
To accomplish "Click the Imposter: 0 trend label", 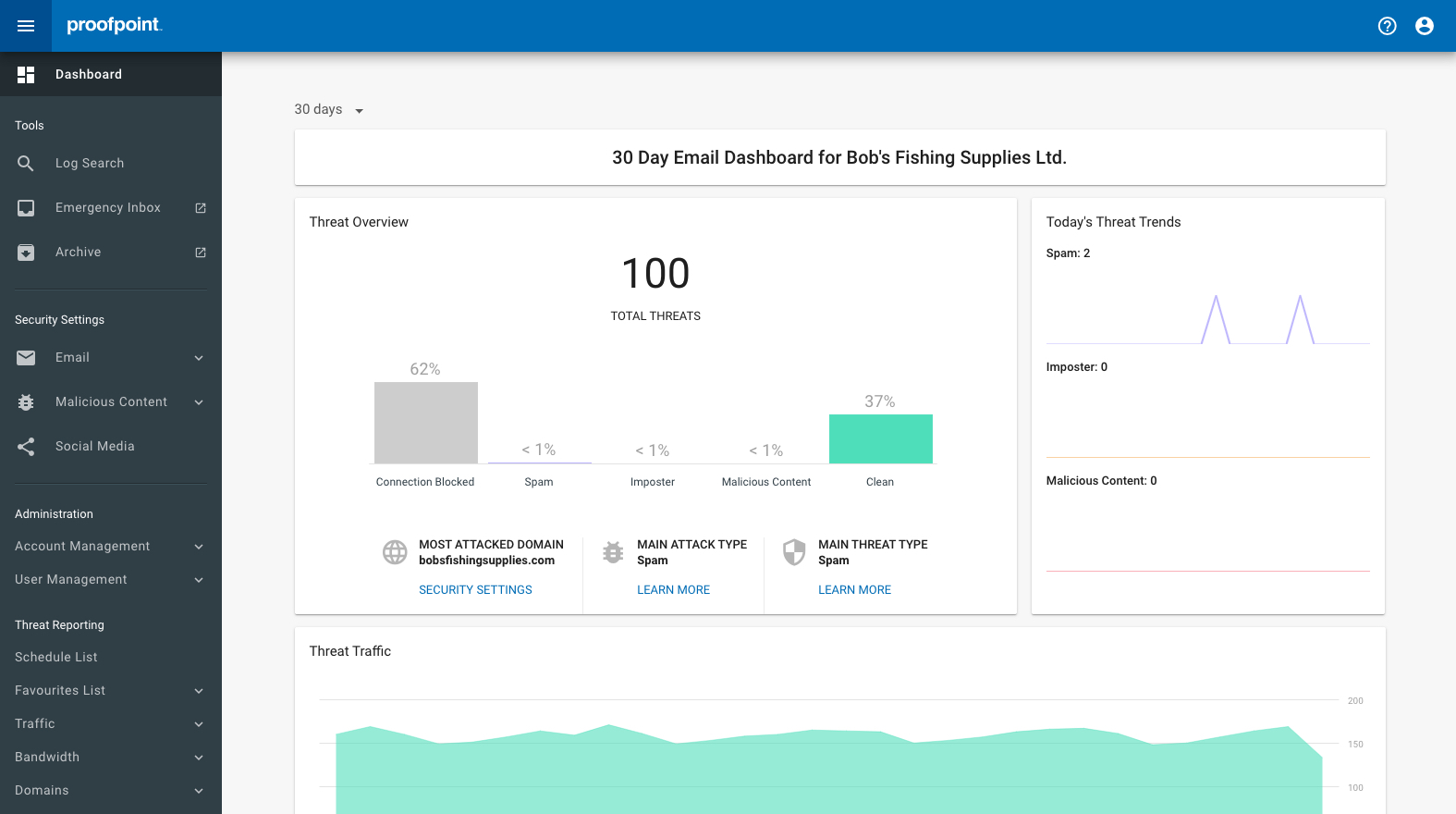I will [1076, 367].
